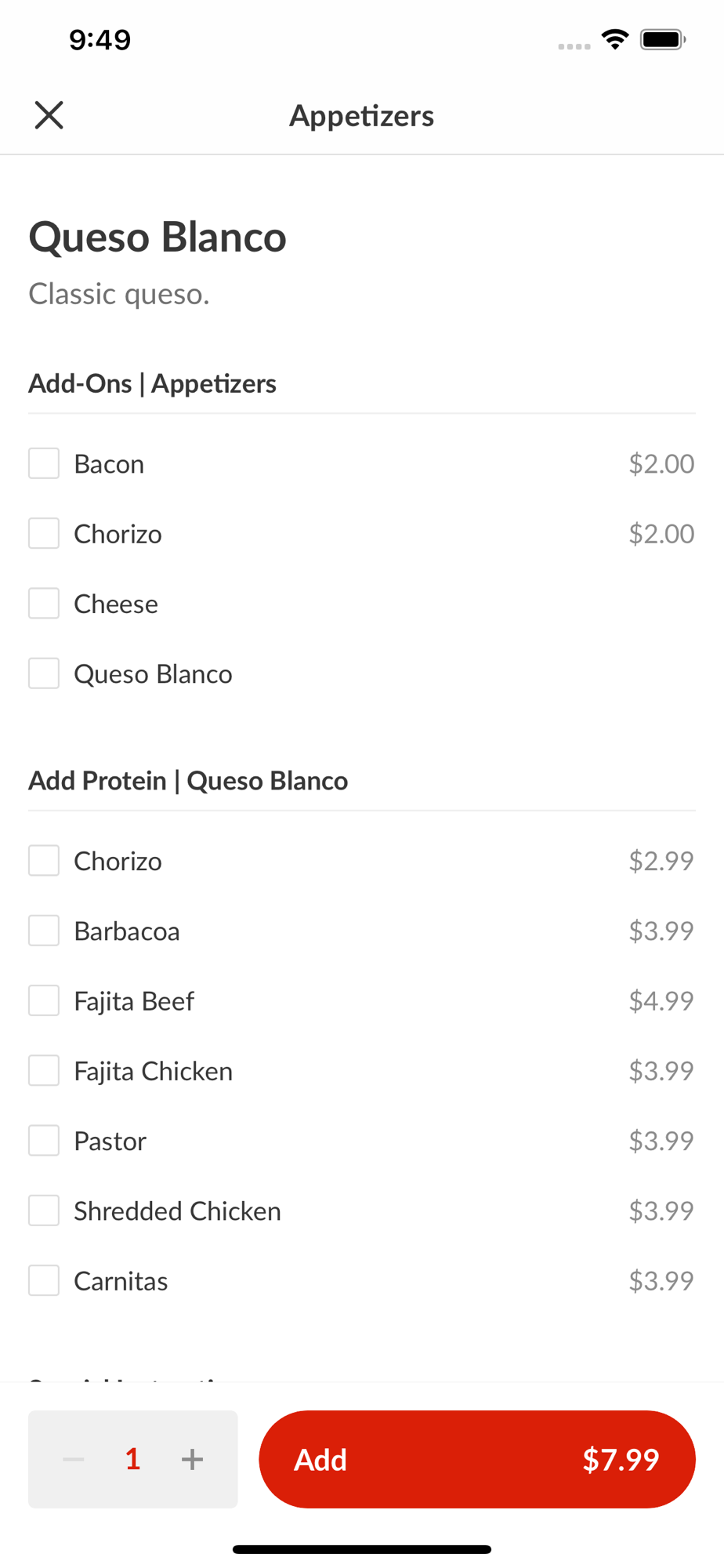The height and width of the screenshot is (1568, 724).
Task: Tap the Wi-Fi status icon
Action: (x=615, y=39)
